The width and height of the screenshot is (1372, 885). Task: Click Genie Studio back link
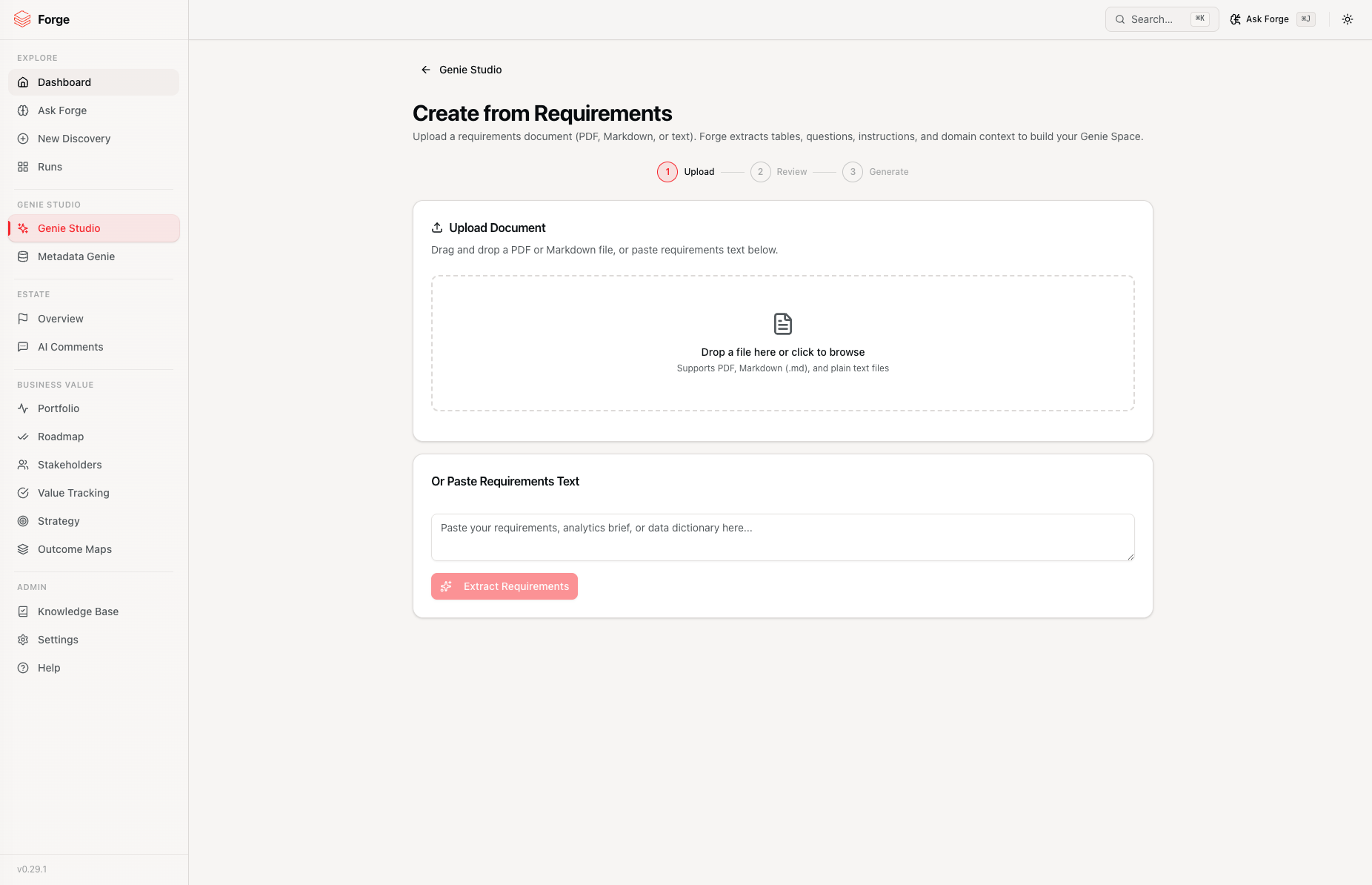[461, 70]
